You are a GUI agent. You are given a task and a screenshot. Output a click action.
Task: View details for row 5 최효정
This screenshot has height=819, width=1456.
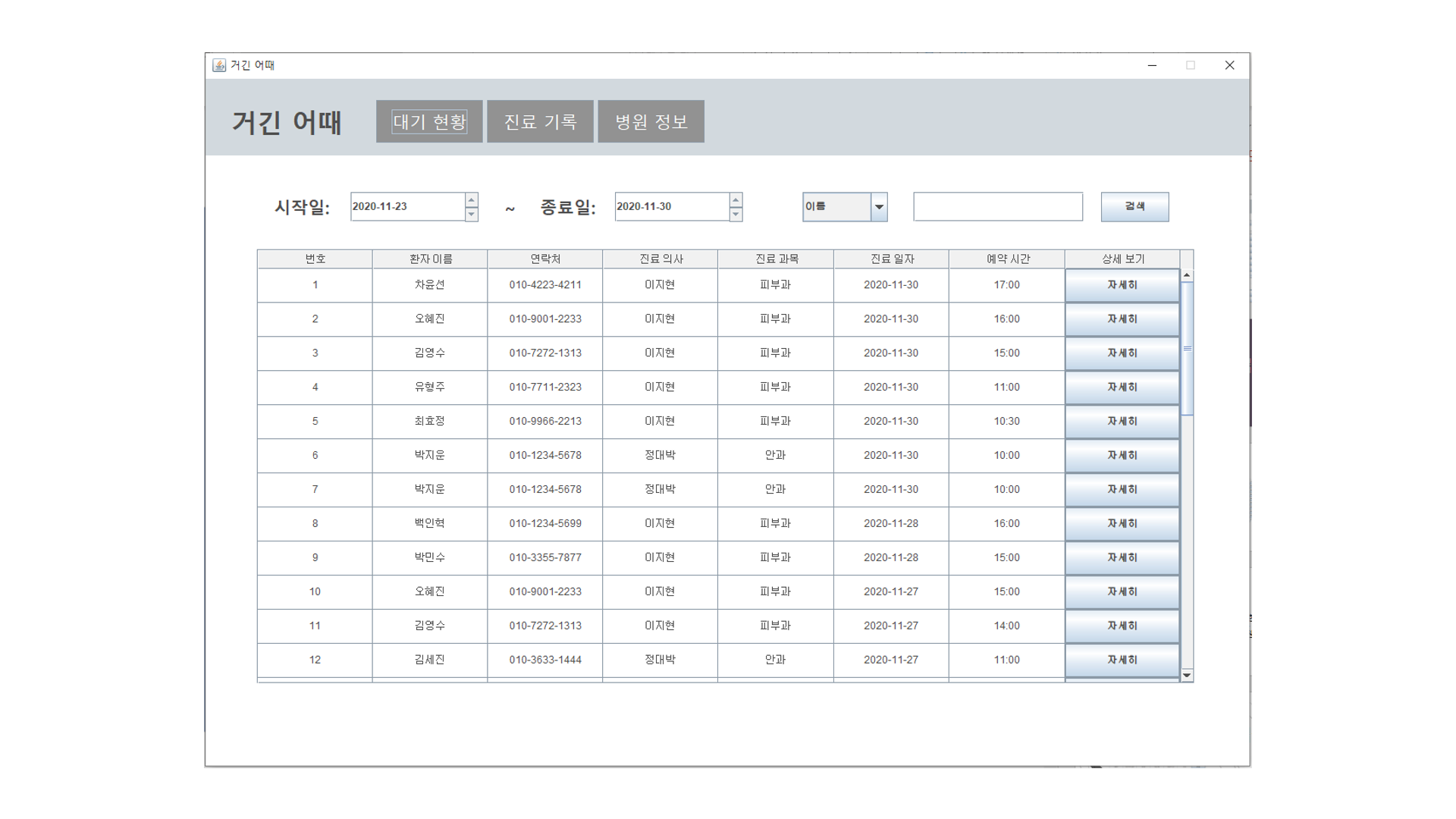[1122, 422]
